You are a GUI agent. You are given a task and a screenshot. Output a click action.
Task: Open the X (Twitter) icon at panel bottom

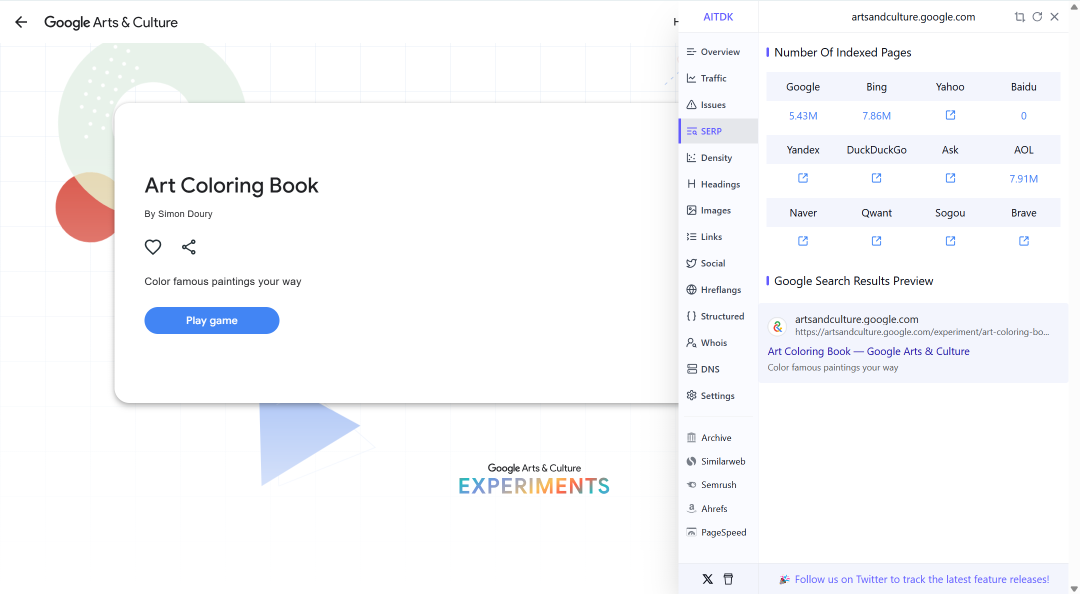pos(707,580)
